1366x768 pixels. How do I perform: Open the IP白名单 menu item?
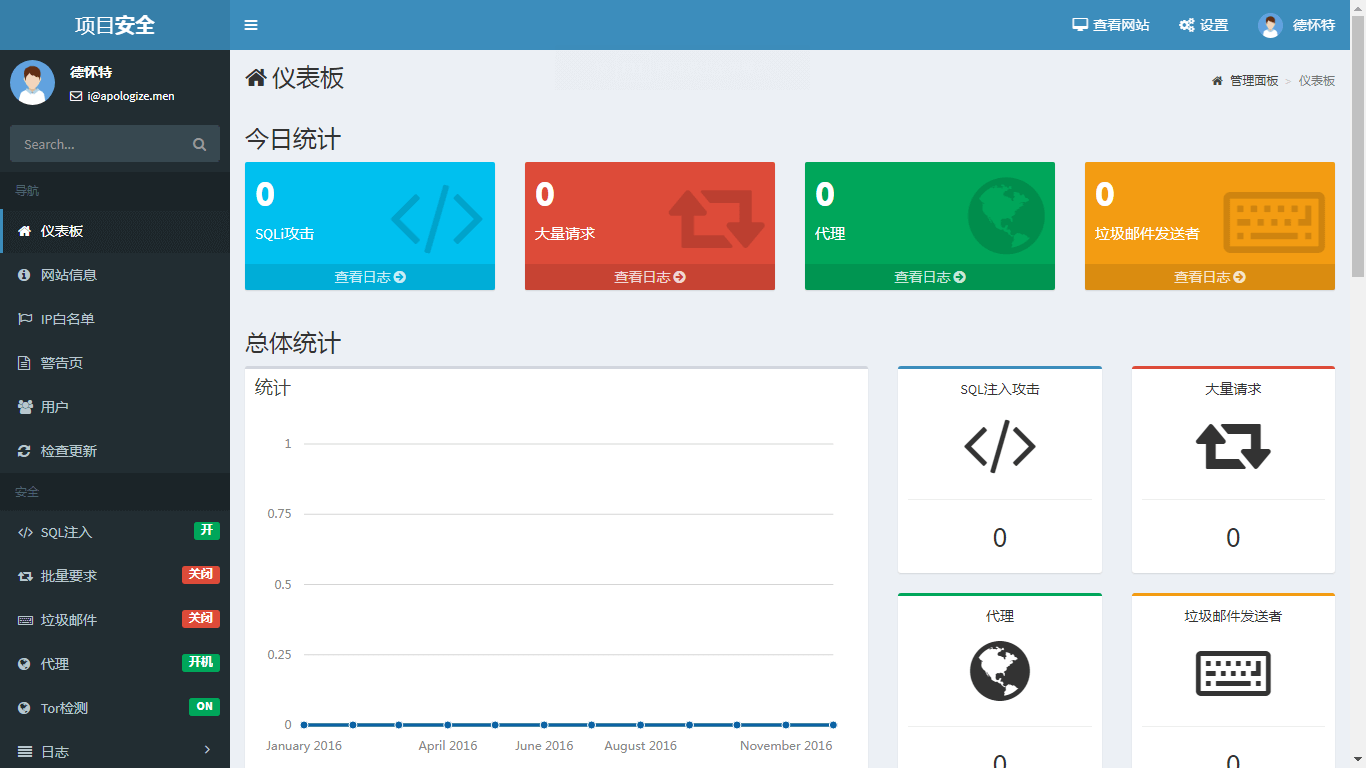click(115, 319)
